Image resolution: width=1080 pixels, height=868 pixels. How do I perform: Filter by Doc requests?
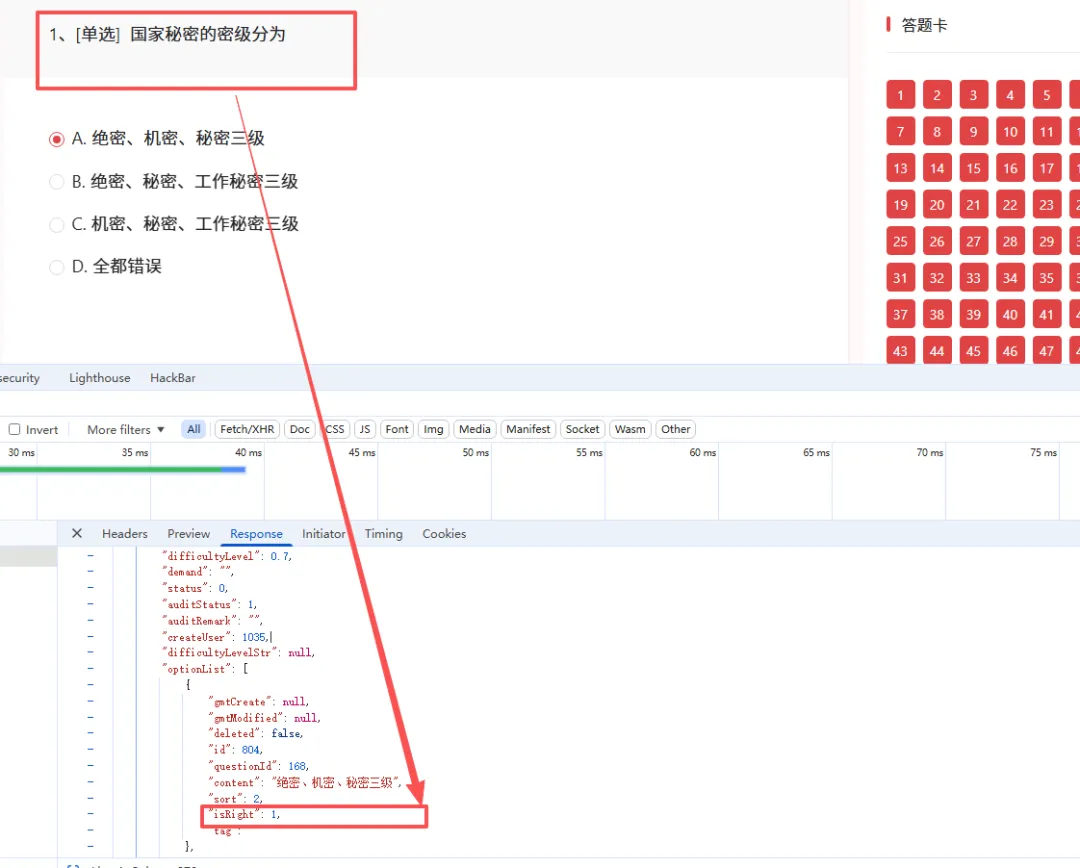(300, 429)
